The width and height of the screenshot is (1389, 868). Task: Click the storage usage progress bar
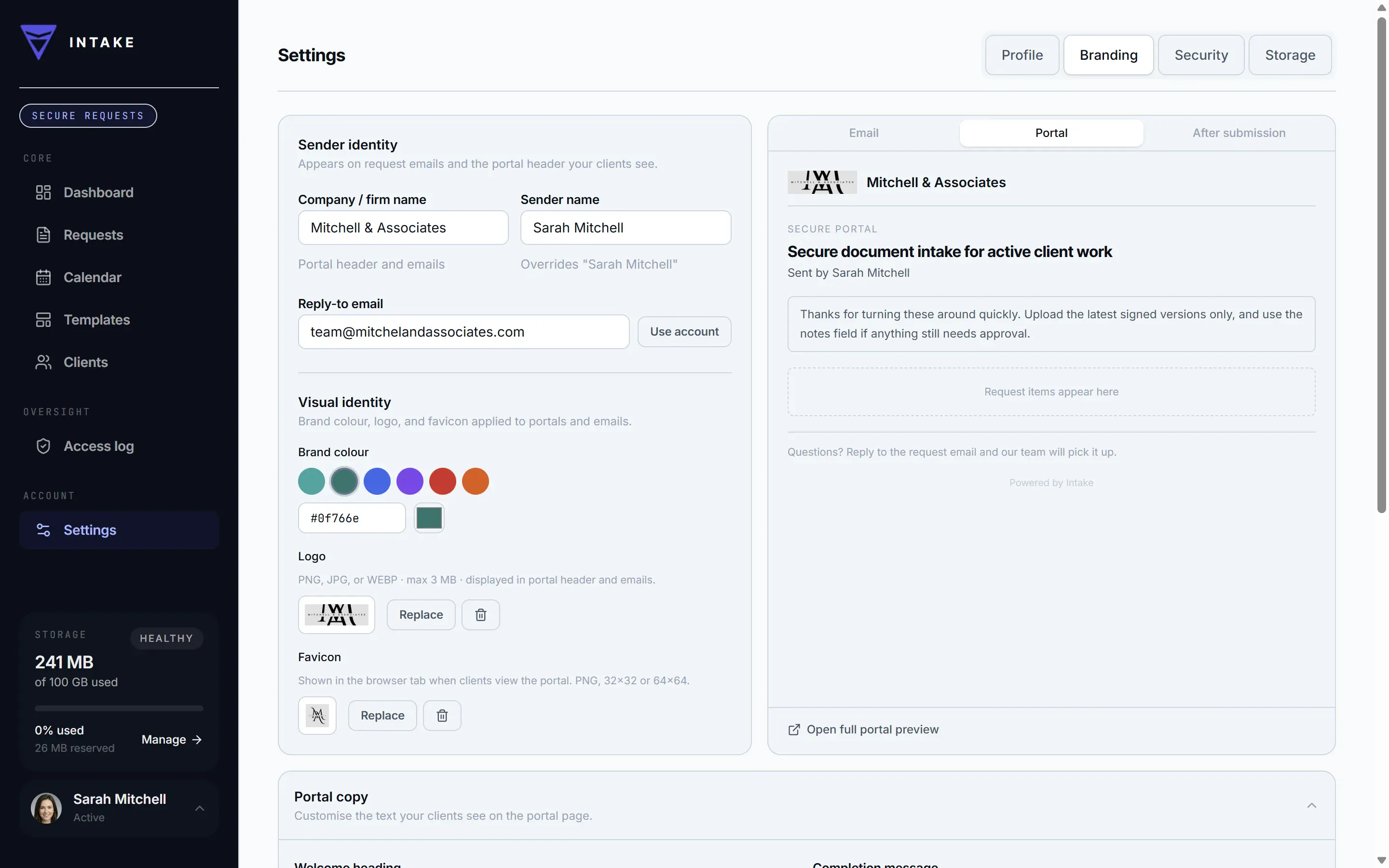point(119,708)
